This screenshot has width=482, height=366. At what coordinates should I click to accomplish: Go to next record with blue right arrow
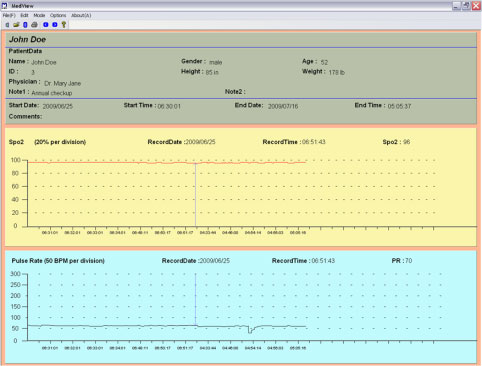tap(55, 25)
